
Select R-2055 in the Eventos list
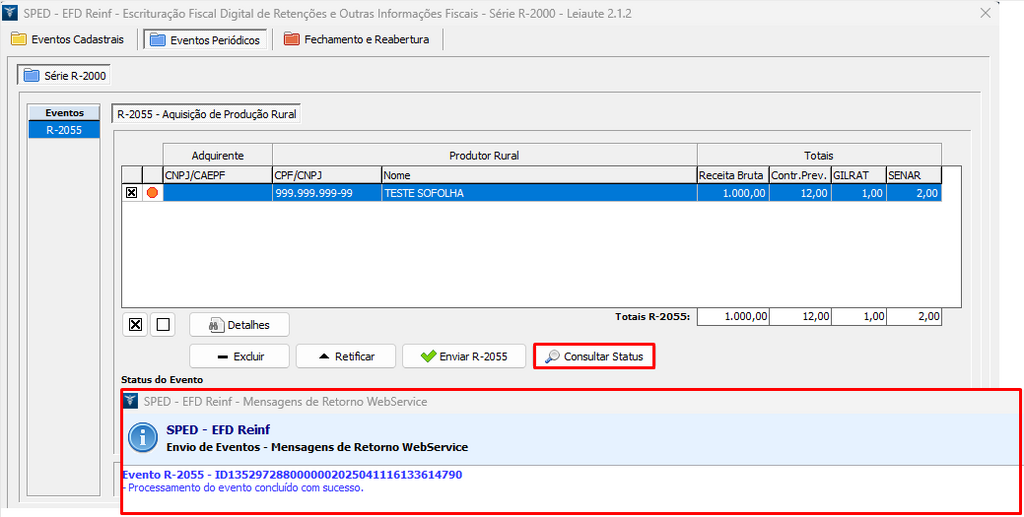click(x=64, y=130)
